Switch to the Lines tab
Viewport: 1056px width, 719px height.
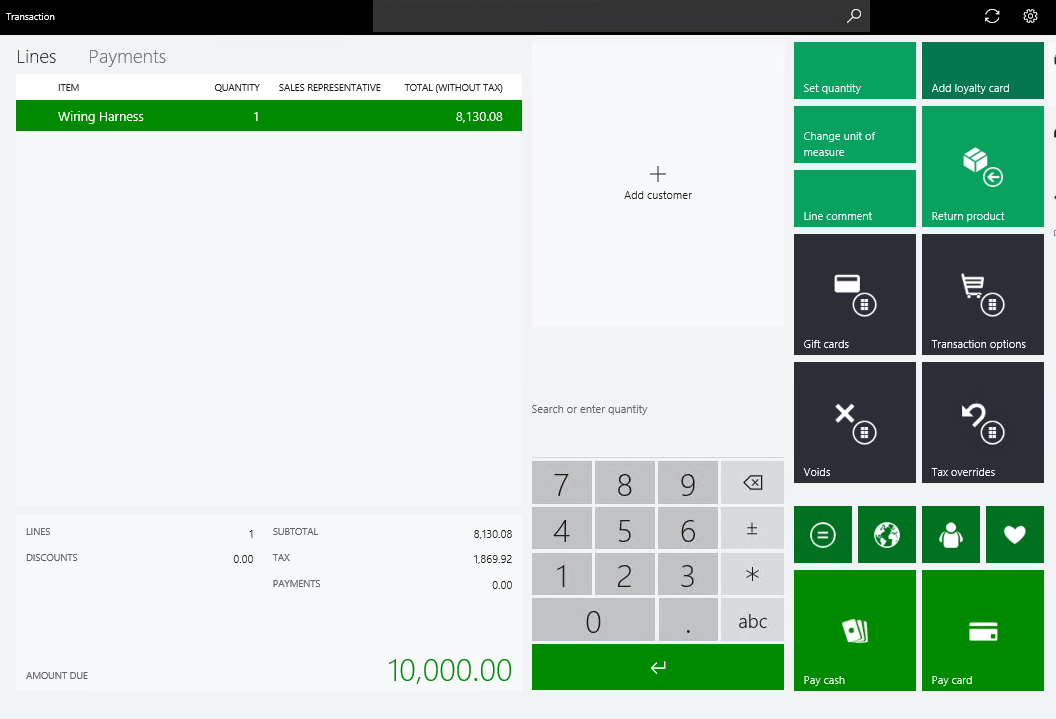point(36,57)
